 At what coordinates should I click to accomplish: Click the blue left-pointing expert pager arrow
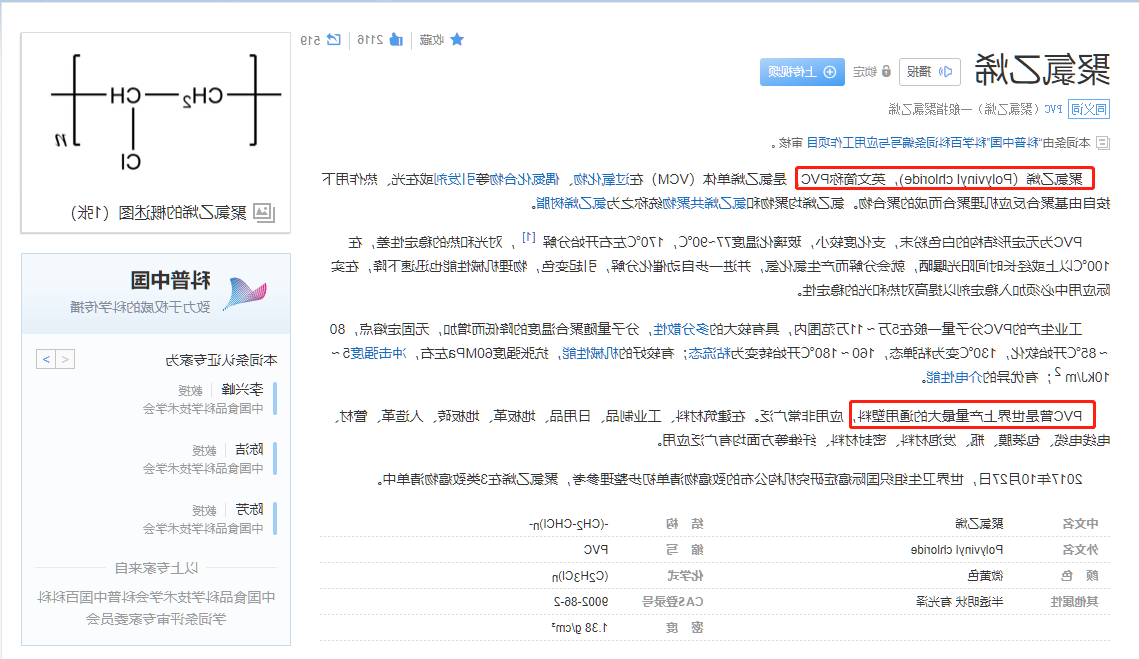46,359
